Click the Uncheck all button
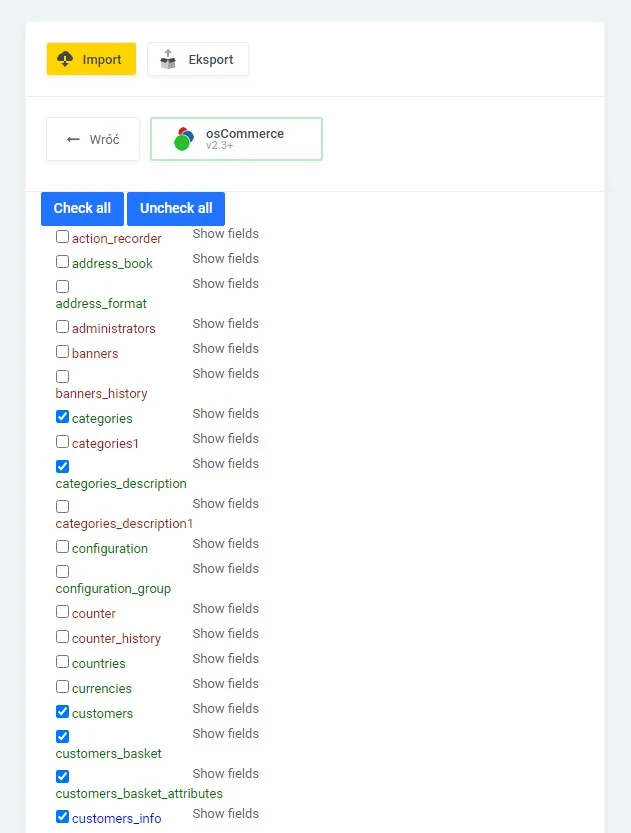Viewport: 631px width, 833px height. click(176, 208)
